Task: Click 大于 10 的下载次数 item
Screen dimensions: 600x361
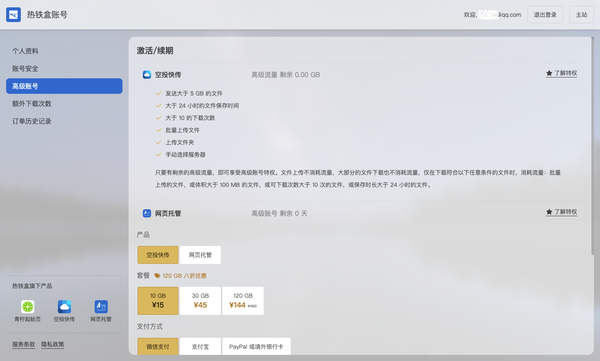Action: (x=190, y=118)
